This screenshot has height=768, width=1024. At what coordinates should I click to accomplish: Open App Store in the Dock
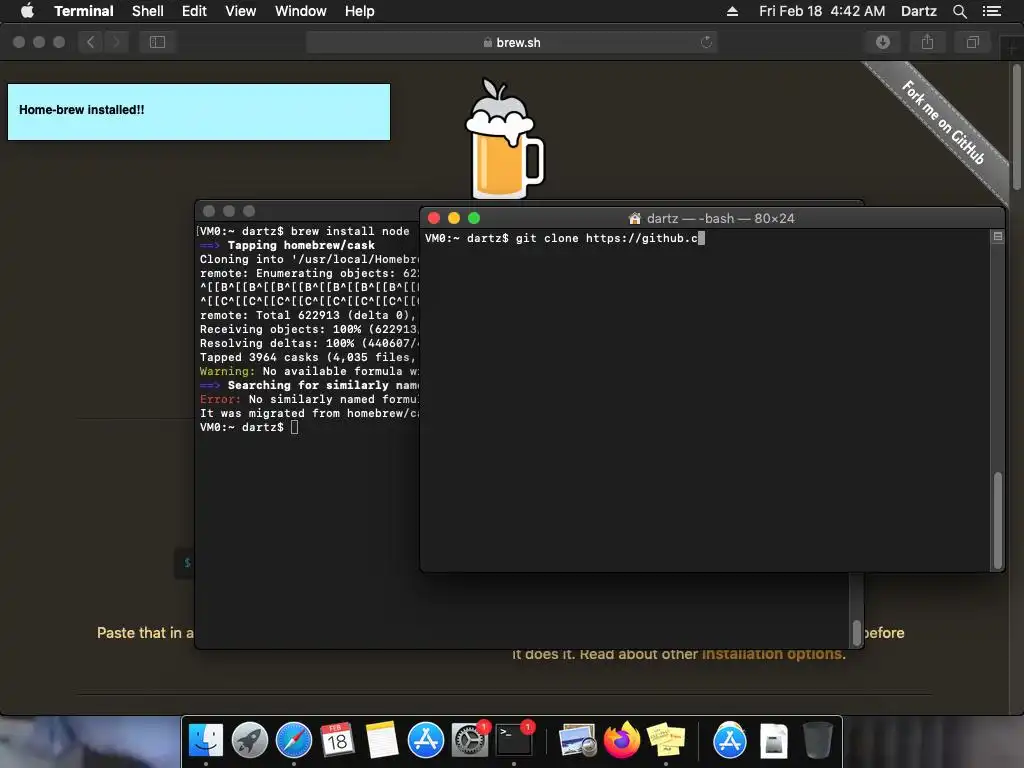426,740
